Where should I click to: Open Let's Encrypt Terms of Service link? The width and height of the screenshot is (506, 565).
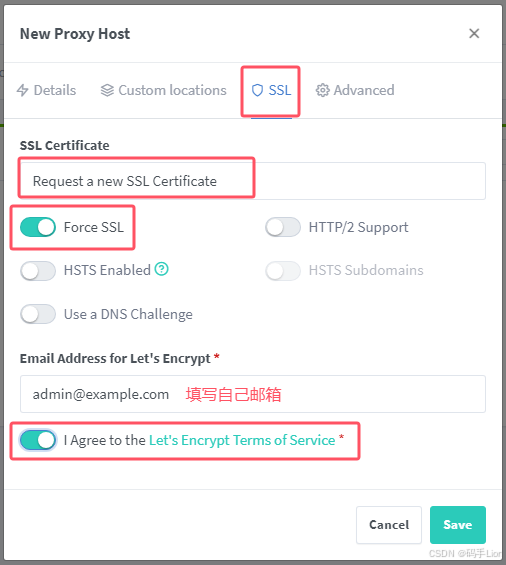pos(242,440)
